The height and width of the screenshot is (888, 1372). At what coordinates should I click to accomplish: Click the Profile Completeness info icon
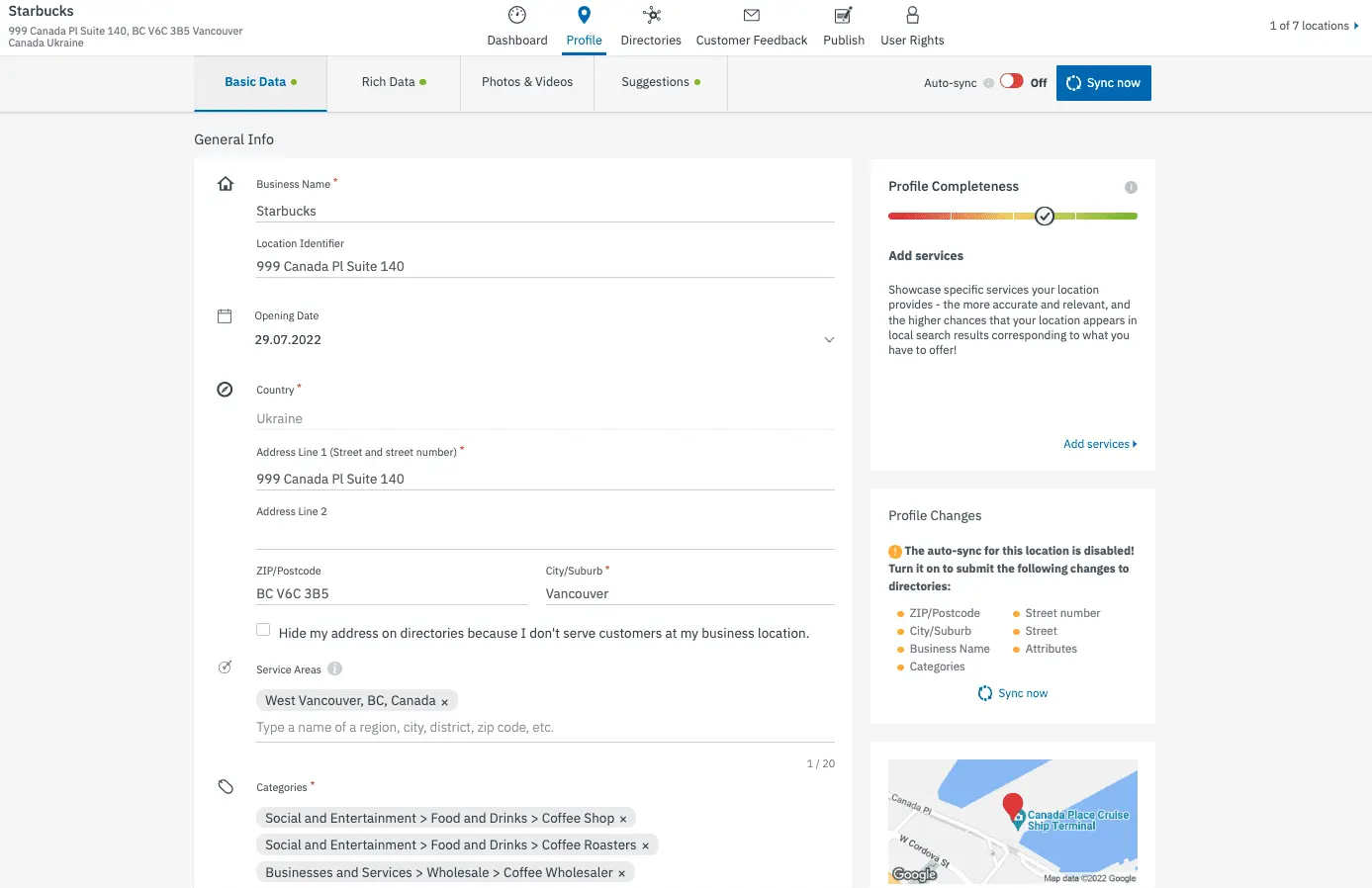click(x=1131, y=187)
